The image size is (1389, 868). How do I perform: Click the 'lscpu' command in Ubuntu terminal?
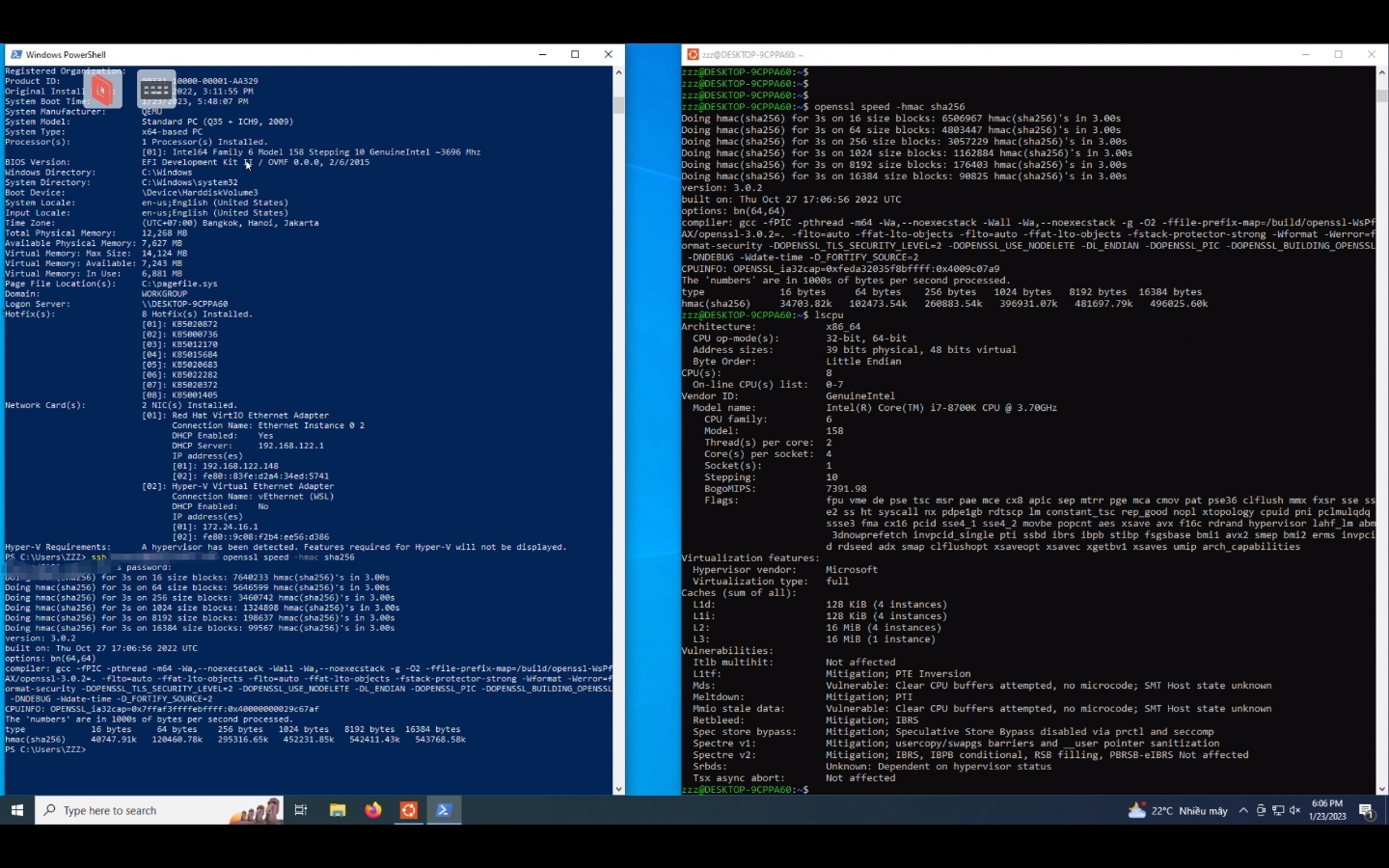click(x=829, y=315)
